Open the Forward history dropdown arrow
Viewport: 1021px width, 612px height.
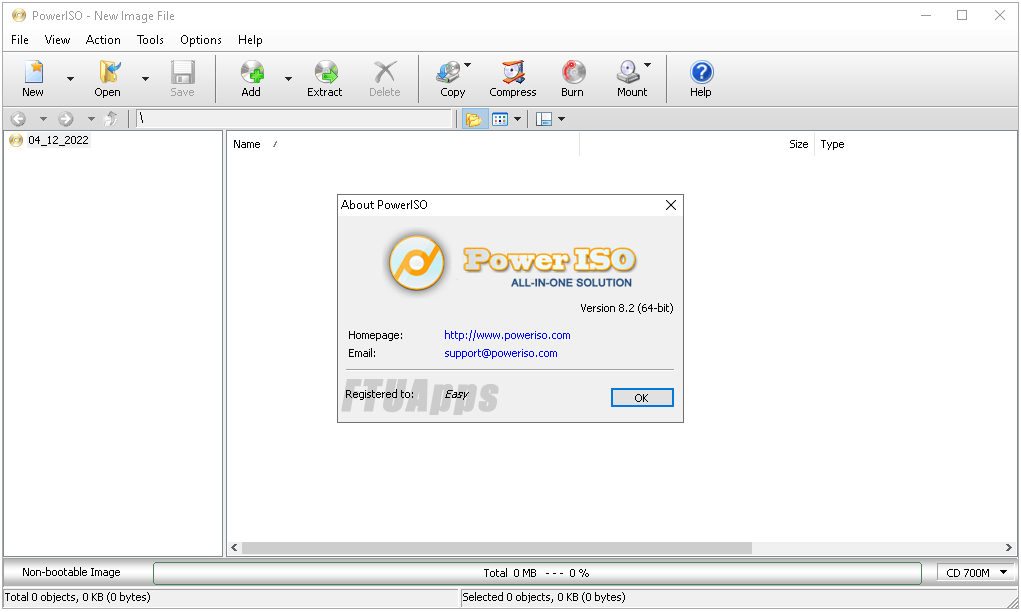click(x=91, y=118)
